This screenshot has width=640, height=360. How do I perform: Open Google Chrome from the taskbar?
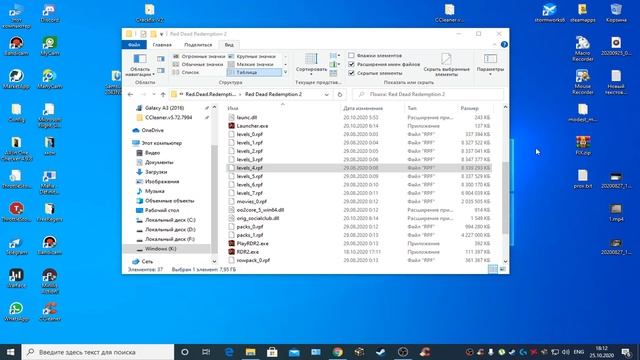pyautogui.click(x=337, y=352)
